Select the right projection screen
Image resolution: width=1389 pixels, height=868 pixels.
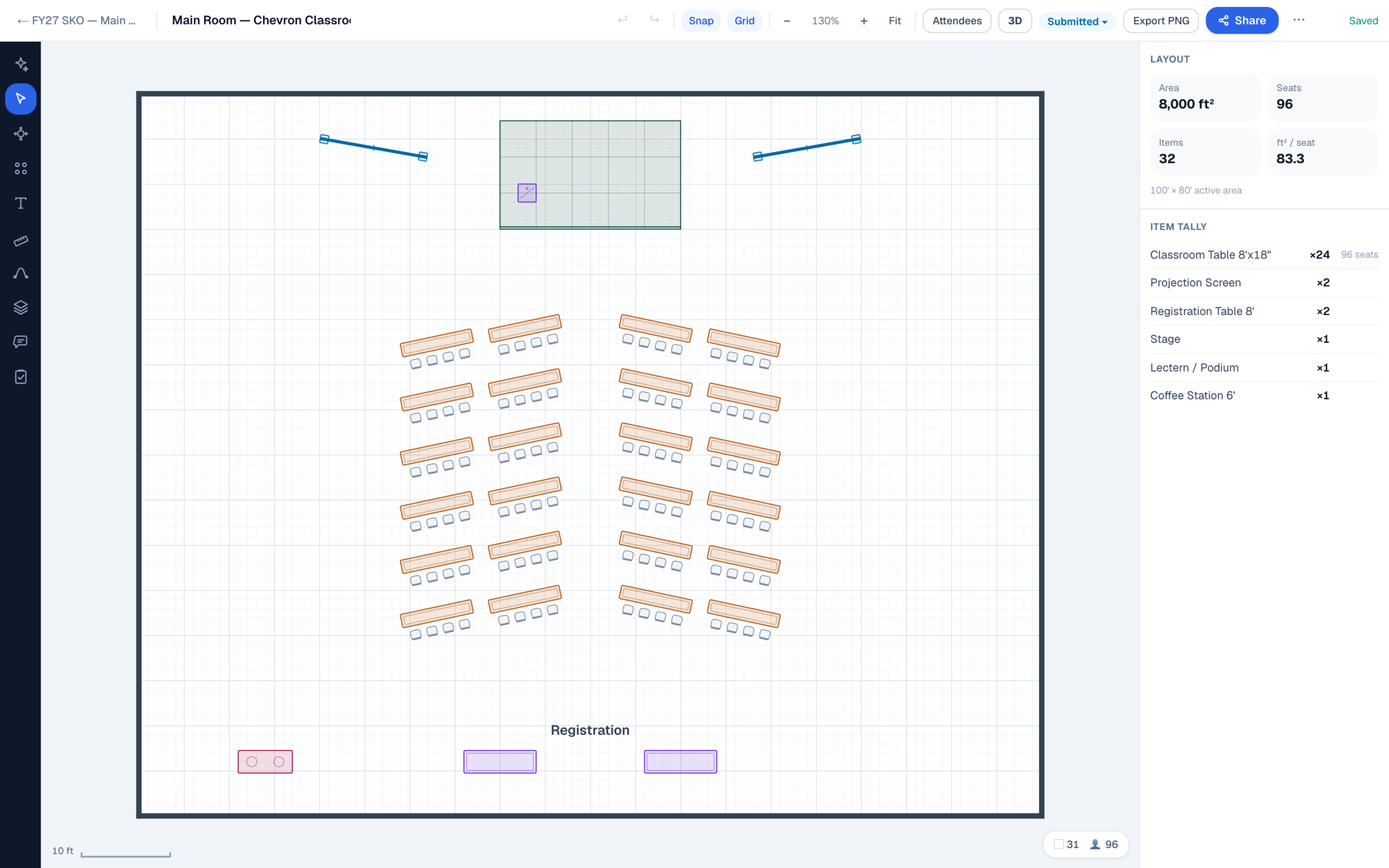point(807,148)
